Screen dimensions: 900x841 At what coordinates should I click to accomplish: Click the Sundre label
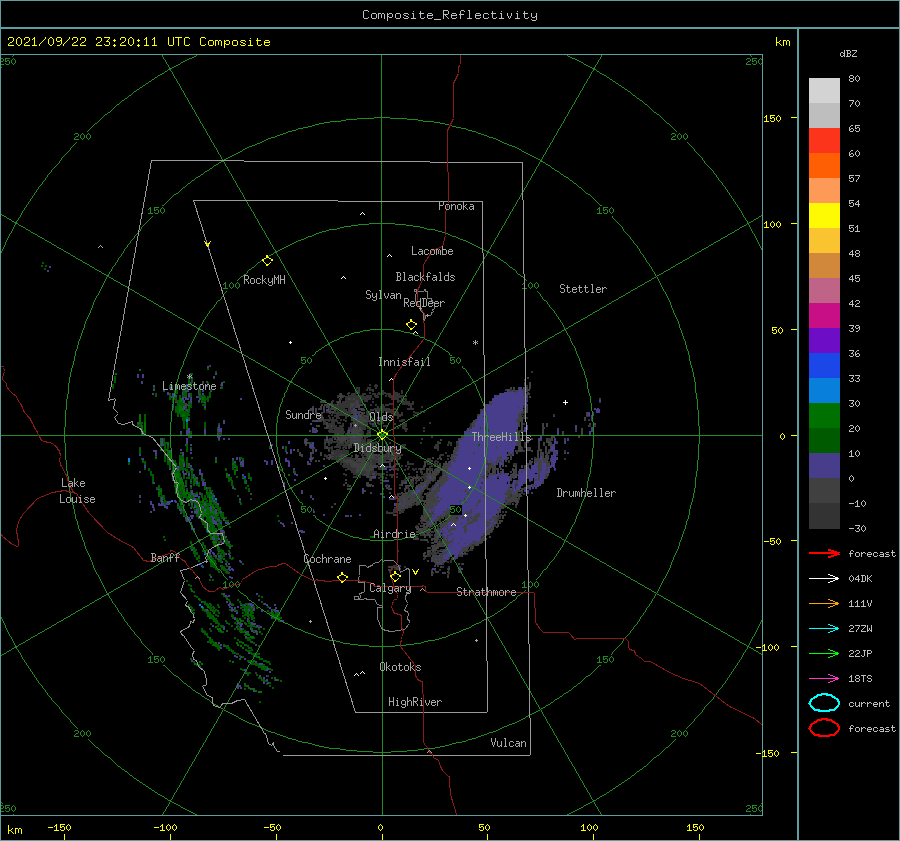point(303,414)
